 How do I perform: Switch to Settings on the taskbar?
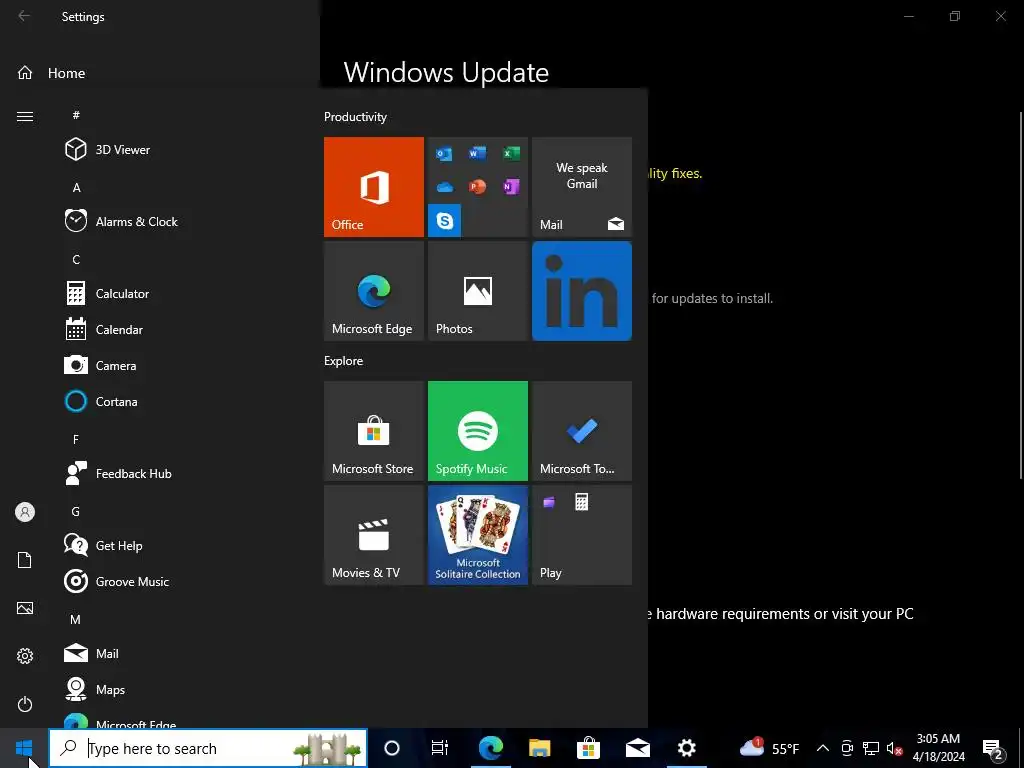click(686, 748)
